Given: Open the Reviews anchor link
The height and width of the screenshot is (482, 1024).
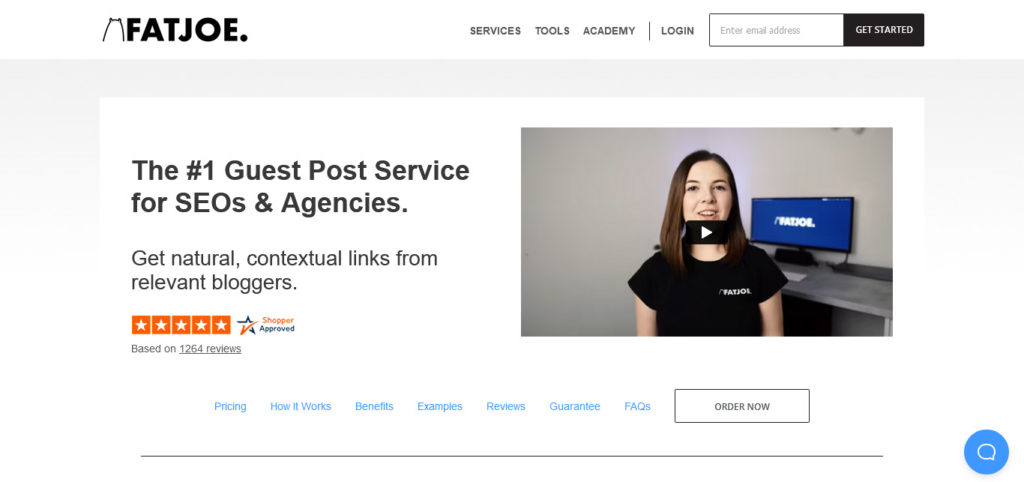Looking at the screenshot, I should coord(505,406).
